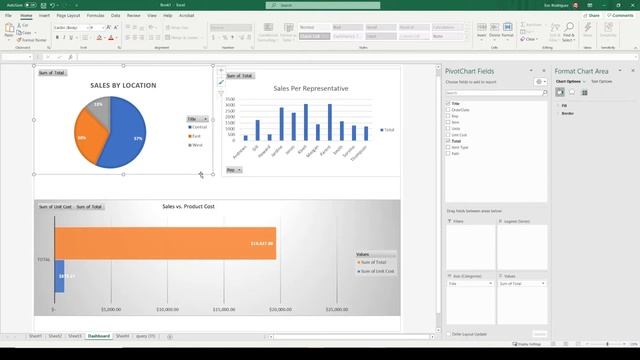Click in the Excel title bar Search box
640x360 pixels.
coord(322,5)
